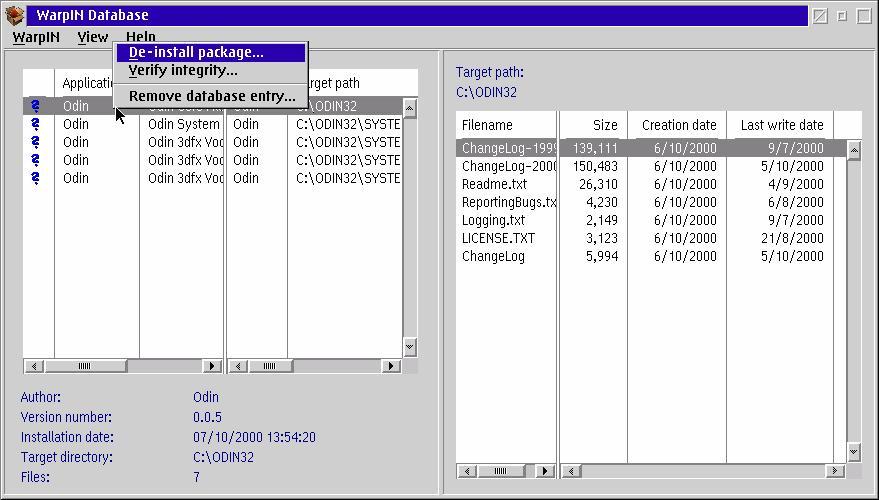
Task: Click the Application column scrollbar thumb
Action: click(85, 366)
